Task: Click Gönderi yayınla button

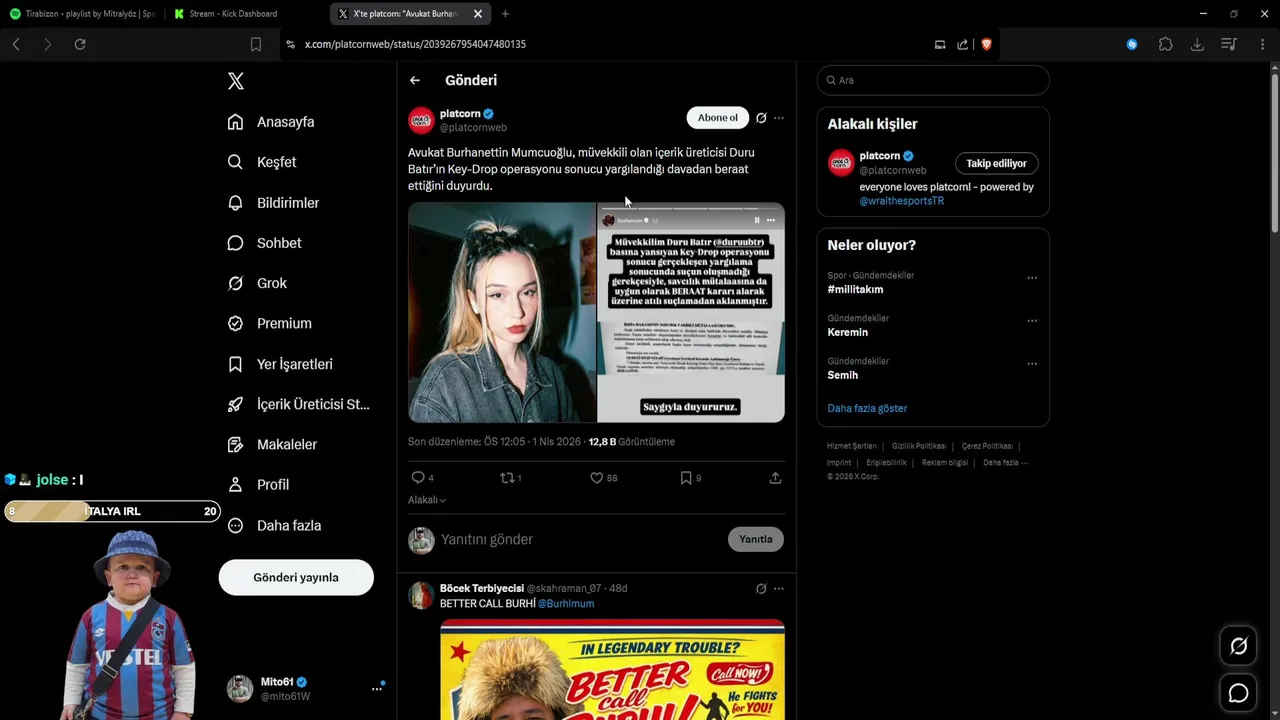Action: click(x=296, y=577)
